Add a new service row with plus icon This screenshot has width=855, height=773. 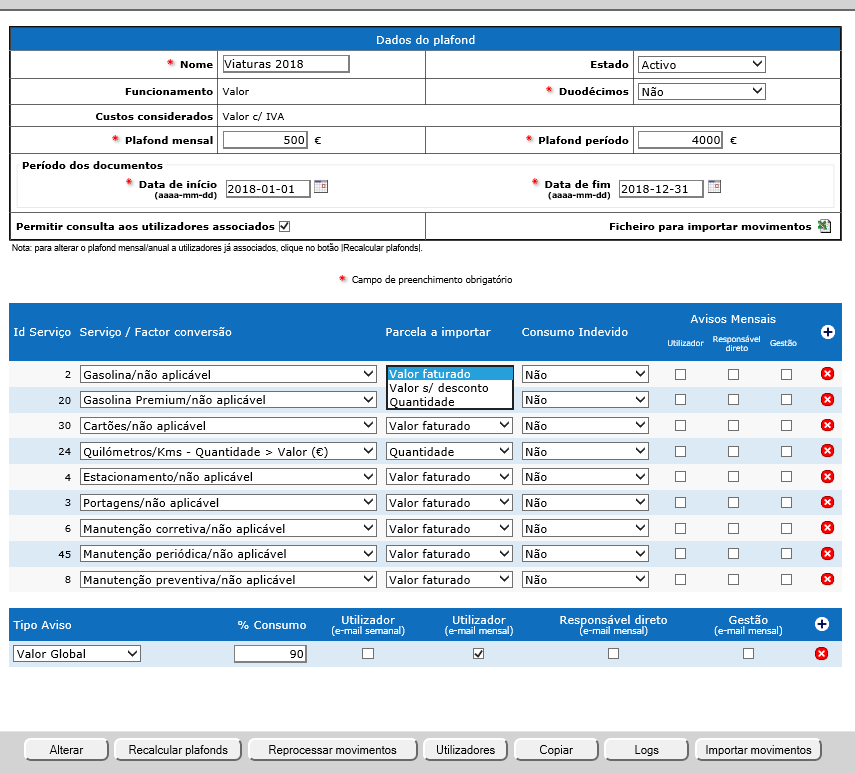click(827, 332)
